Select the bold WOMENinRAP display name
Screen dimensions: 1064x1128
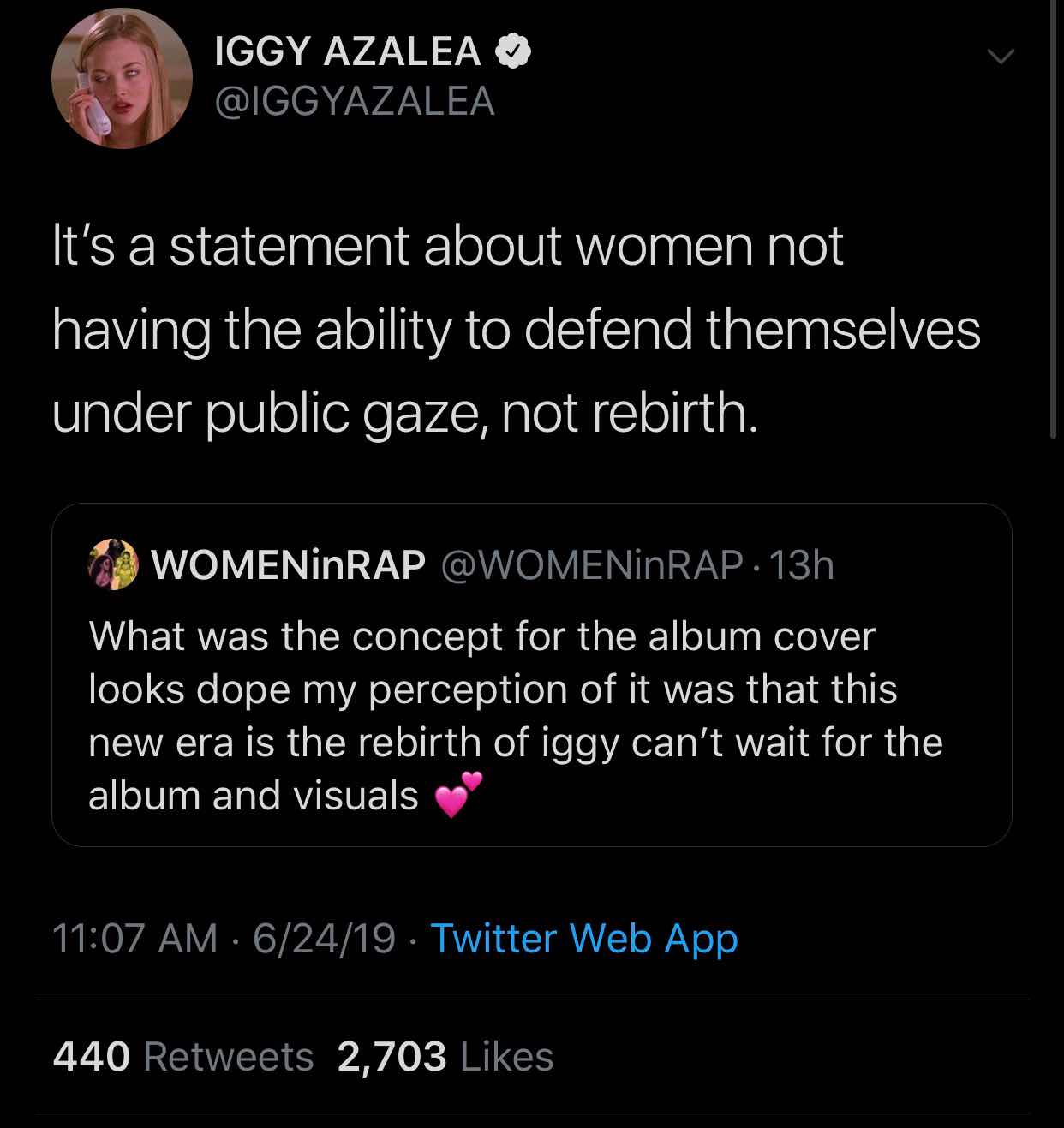pos(288,564)
